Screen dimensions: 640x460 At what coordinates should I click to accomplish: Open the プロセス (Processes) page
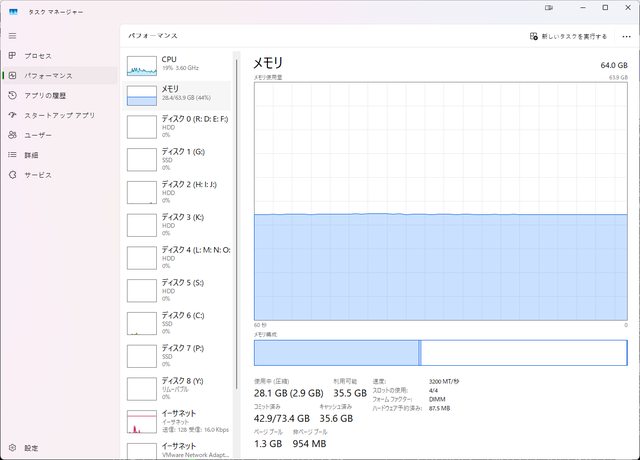pyautogui.click(x=38, y=56)
